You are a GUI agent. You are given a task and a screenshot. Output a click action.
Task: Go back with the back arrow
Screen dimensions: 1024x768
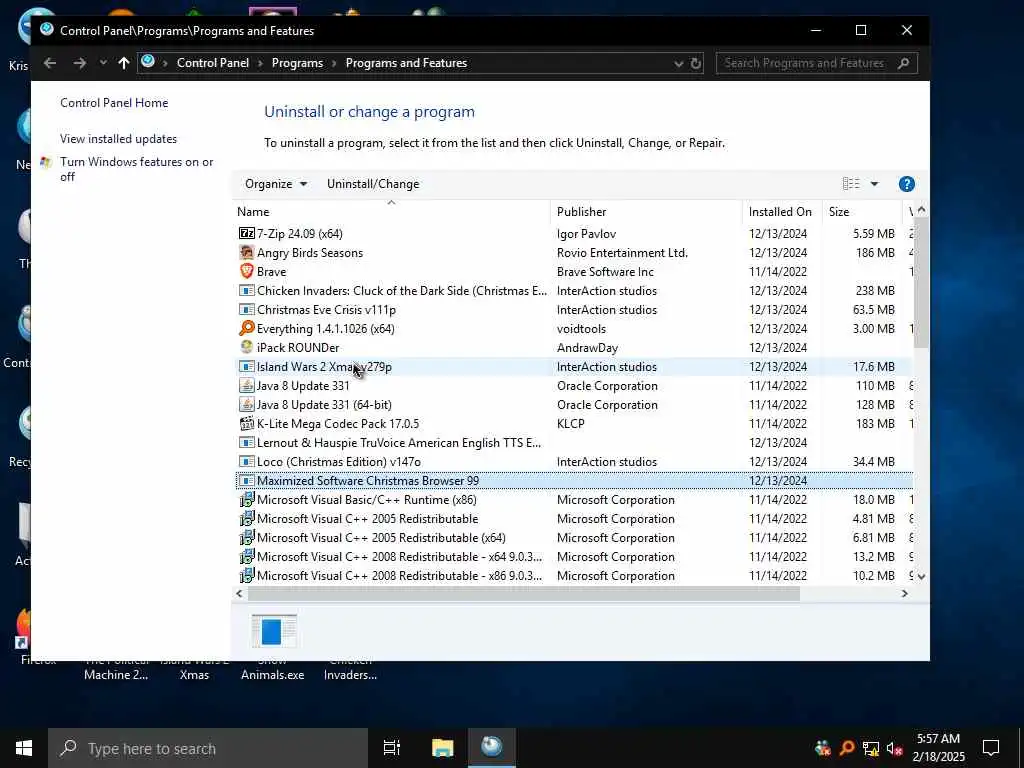coord(50,63)
